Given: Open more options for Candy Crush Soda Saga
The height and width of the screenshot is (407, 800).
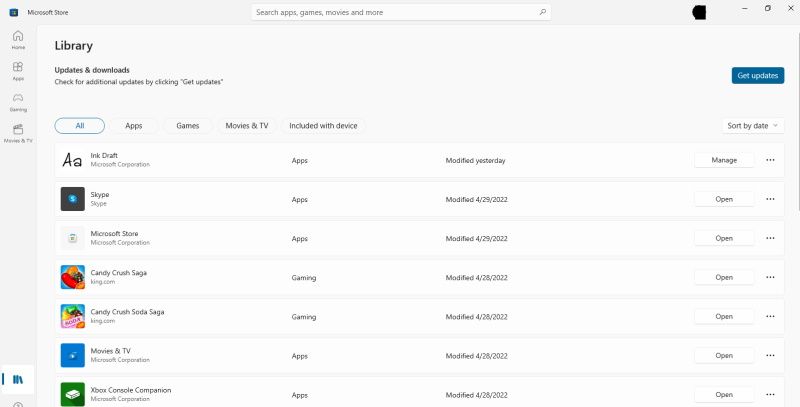Looking at the screenshot, I should coord(770,316).
